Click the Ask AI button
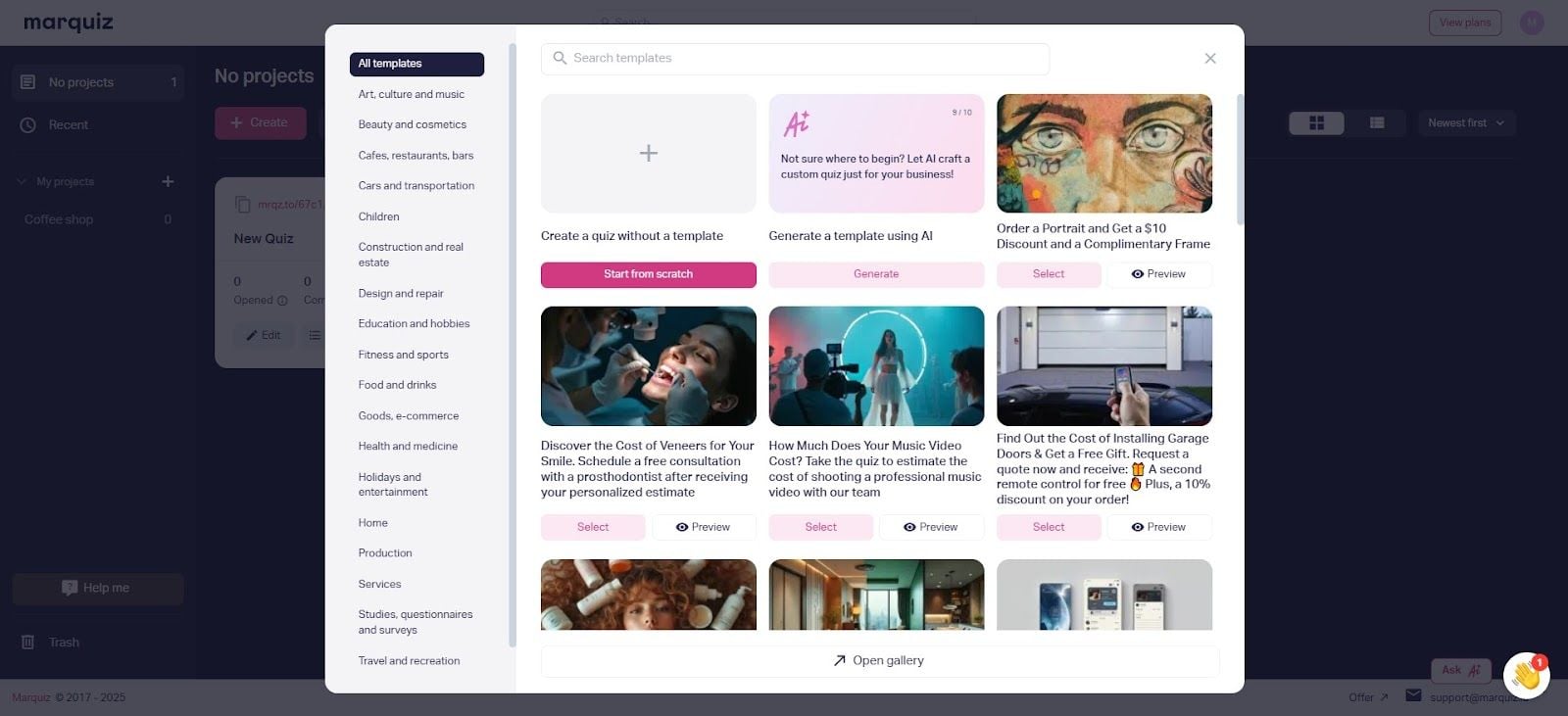This screenshot has width=1568, height=716. pyautogui.click(x=1461, y=671)
